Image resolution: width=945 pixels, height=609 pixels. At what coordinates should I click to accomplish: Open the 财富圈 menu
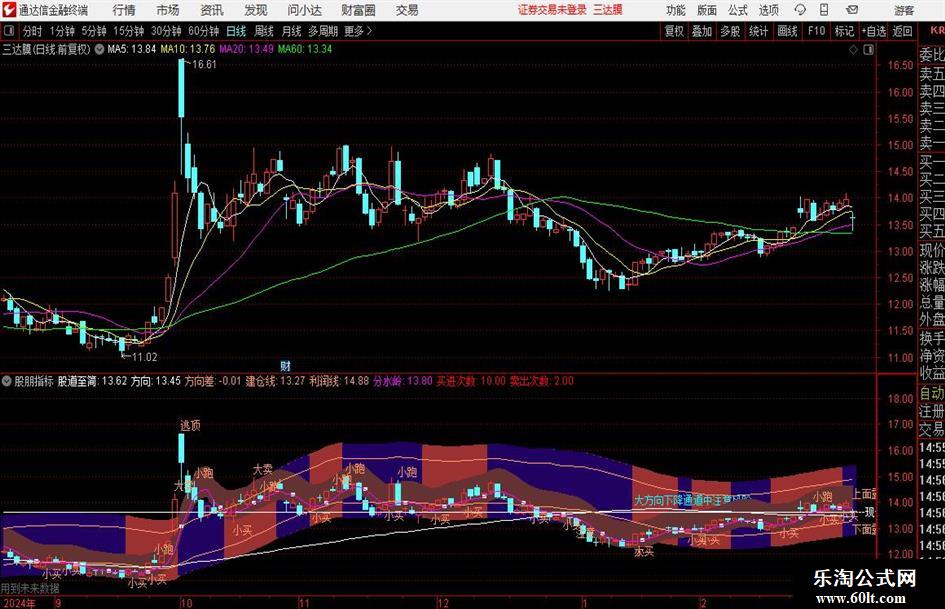pos(358,10)
